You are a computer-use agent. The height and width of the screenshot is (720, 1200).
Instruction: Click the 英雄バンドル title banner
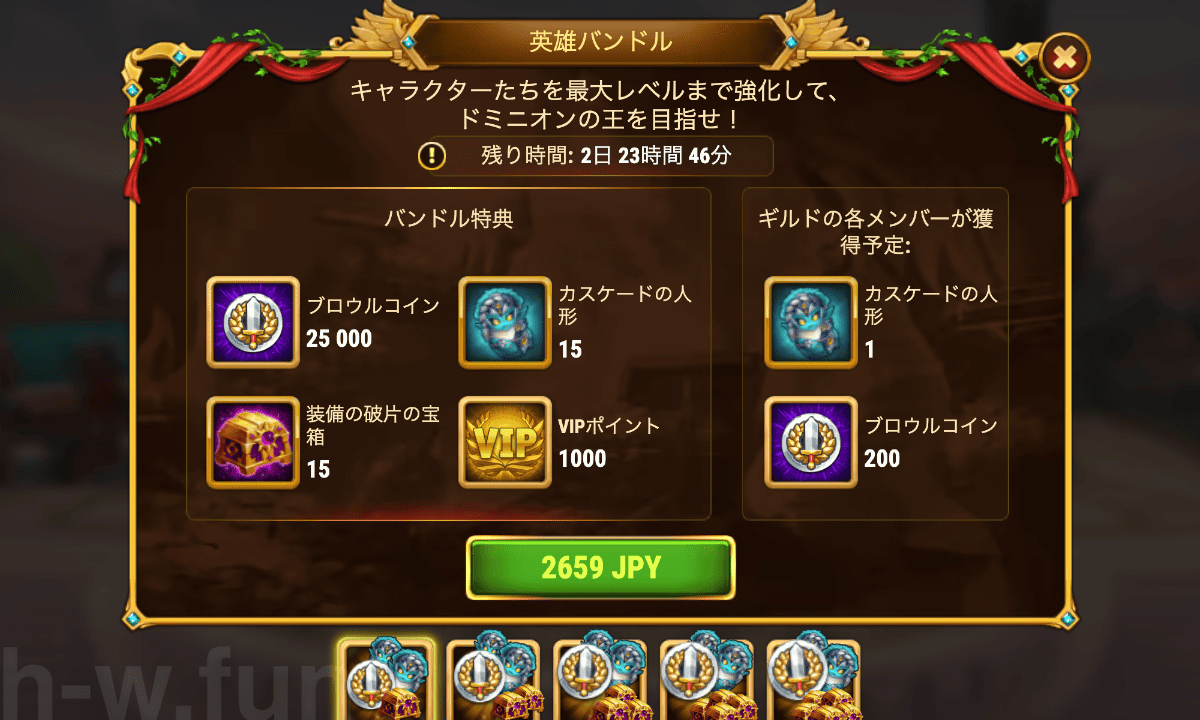click(x=600, y=42)
